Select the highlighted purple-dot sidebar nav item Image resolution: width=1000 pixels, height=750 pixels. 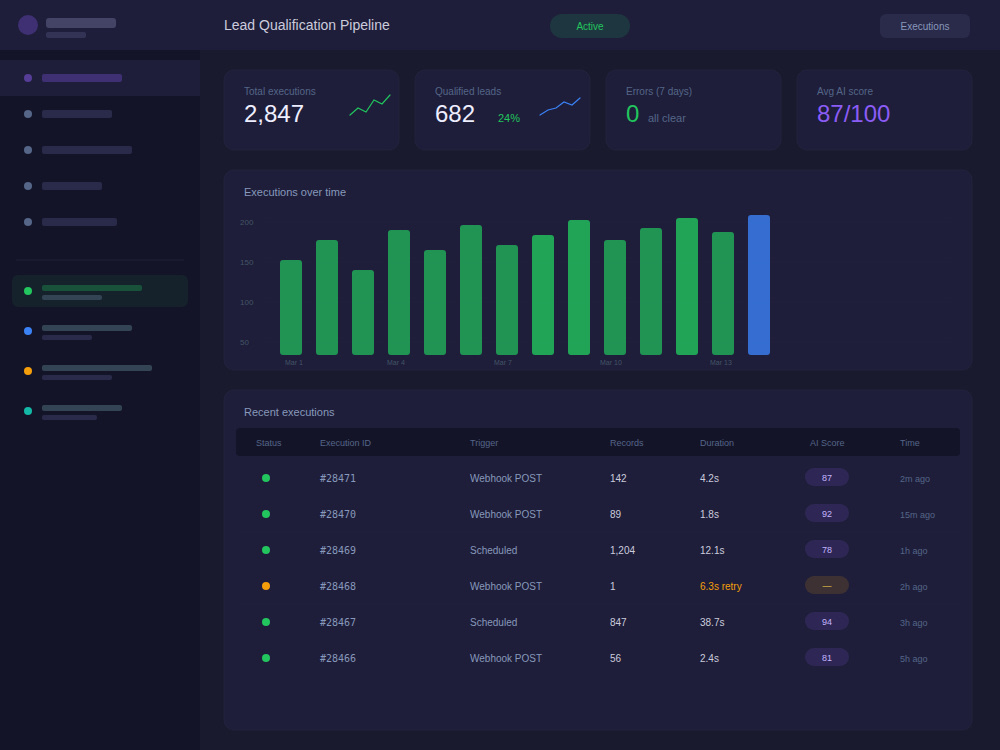click(100, 78)
